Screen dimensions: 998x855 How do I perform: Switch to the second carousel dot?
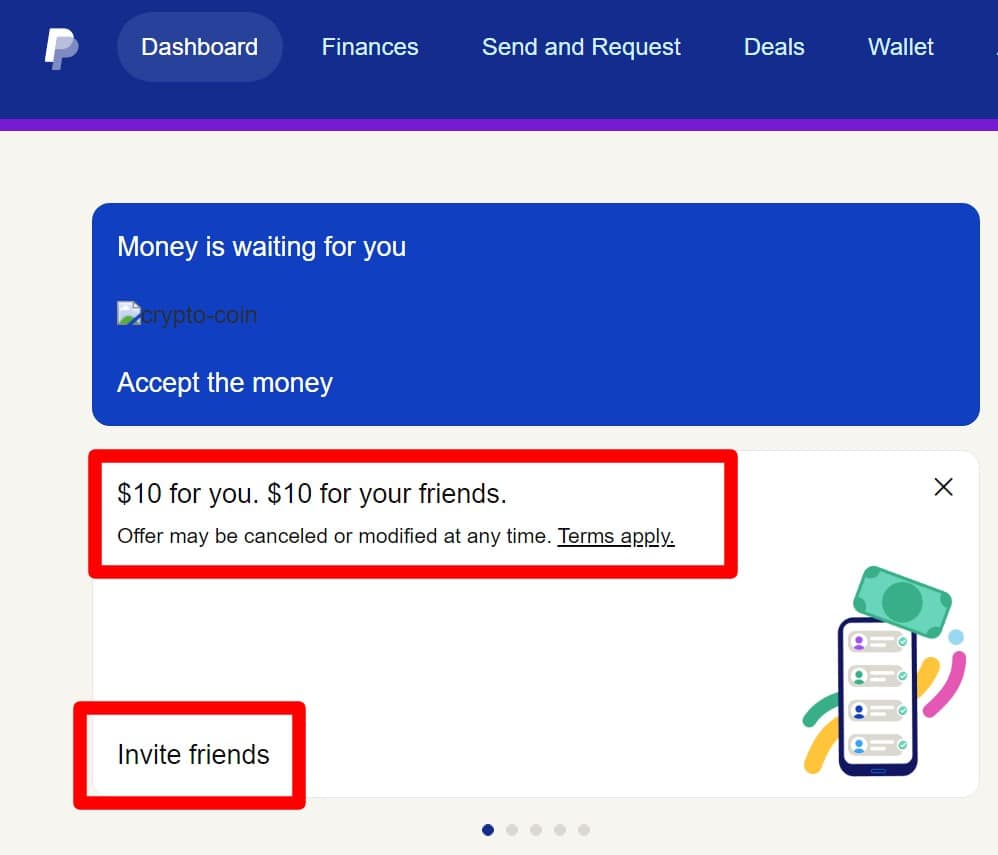click(512, 830)
